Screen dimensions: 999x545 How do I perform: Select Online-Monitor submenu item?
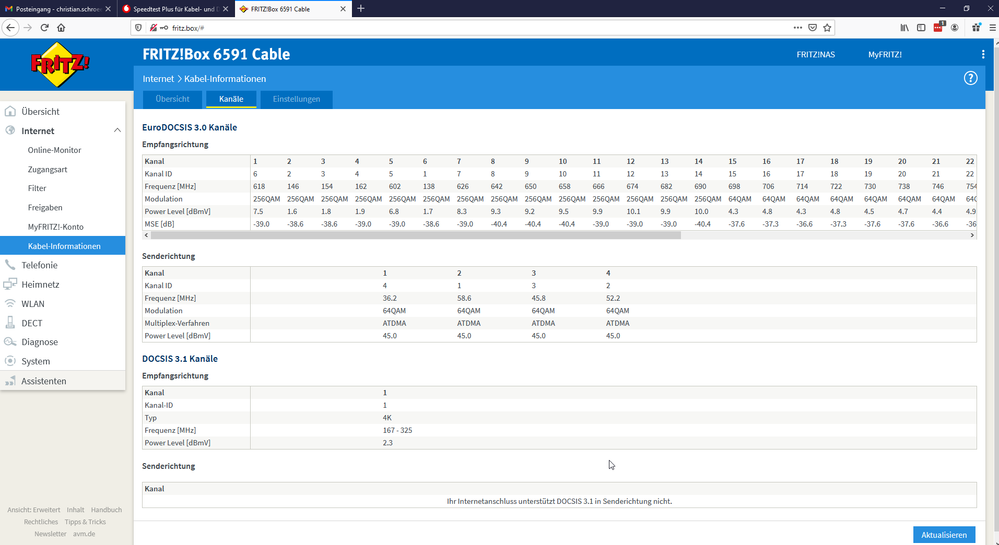[x=54, y=150]
